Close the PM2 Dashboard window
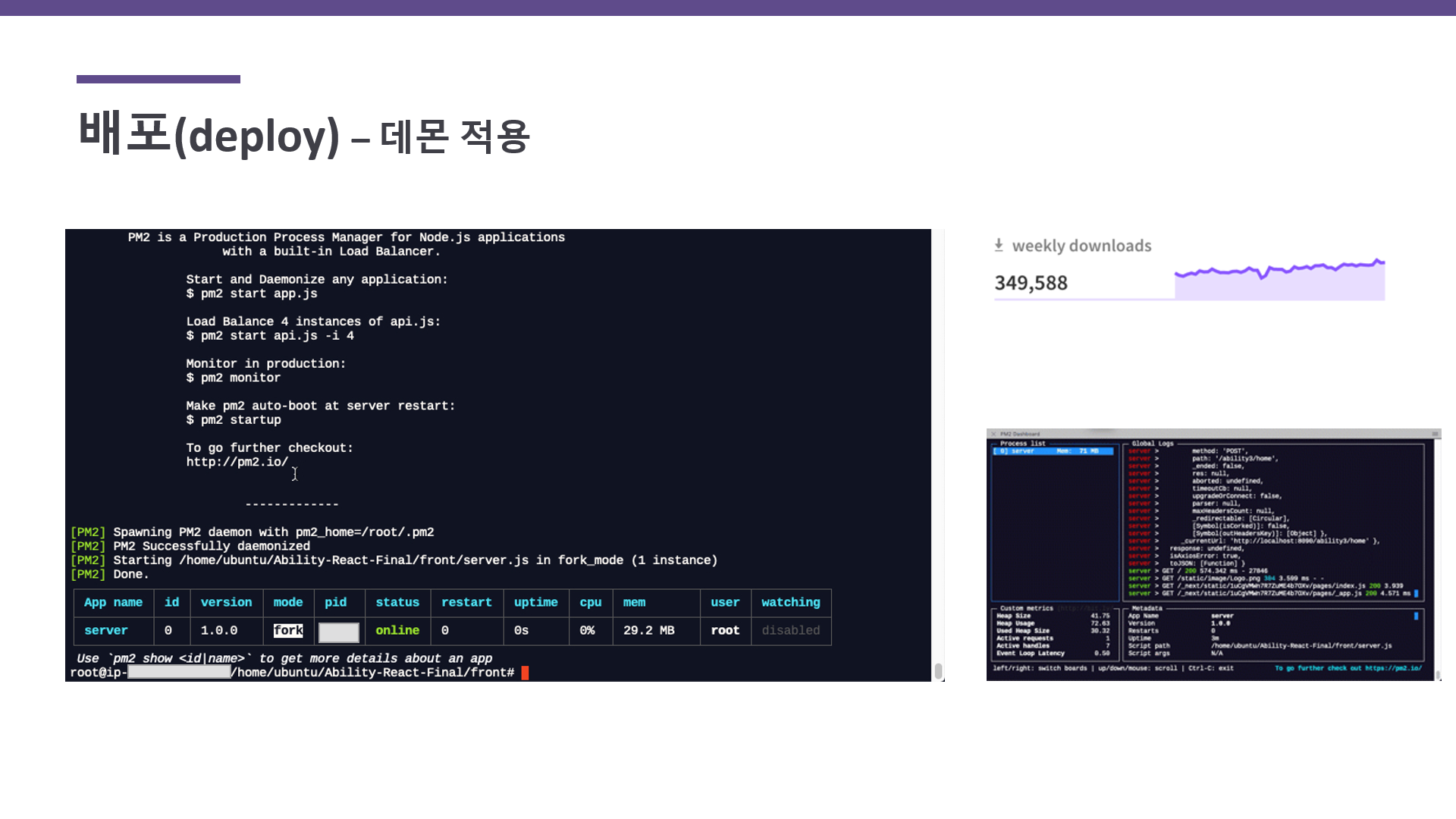The height and width of the screenshot is (819, 1456). pyautogui.click(x=993, y=435)
